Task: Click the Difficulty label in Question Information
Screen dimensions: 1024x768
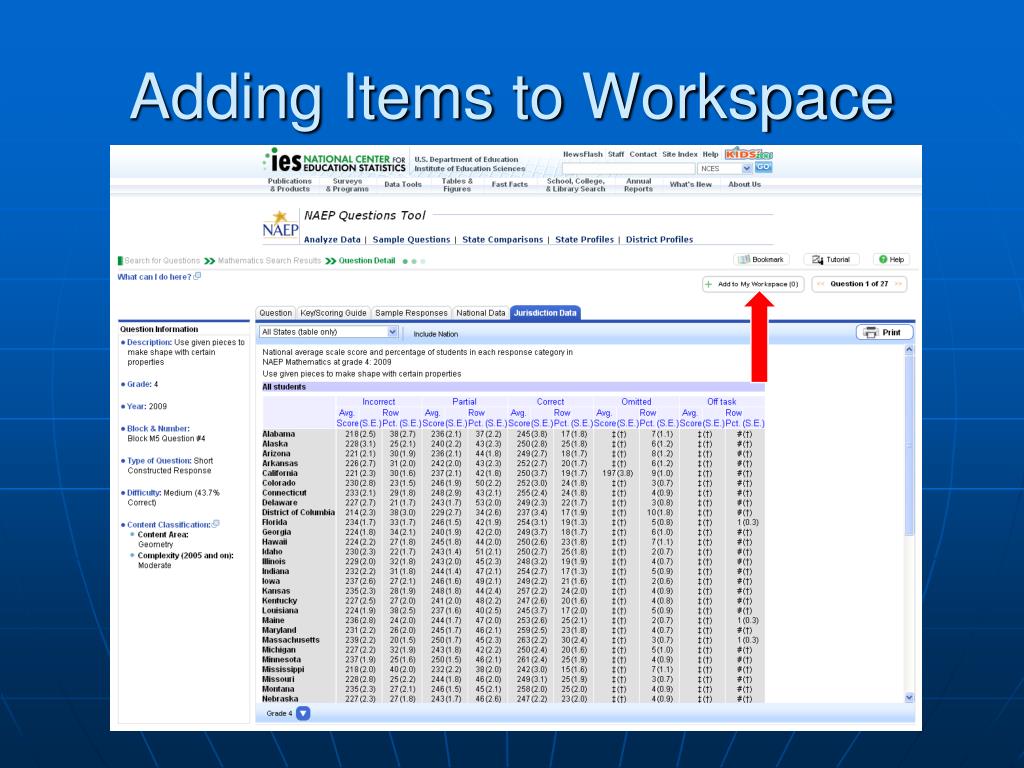Action: coord(144,493)
